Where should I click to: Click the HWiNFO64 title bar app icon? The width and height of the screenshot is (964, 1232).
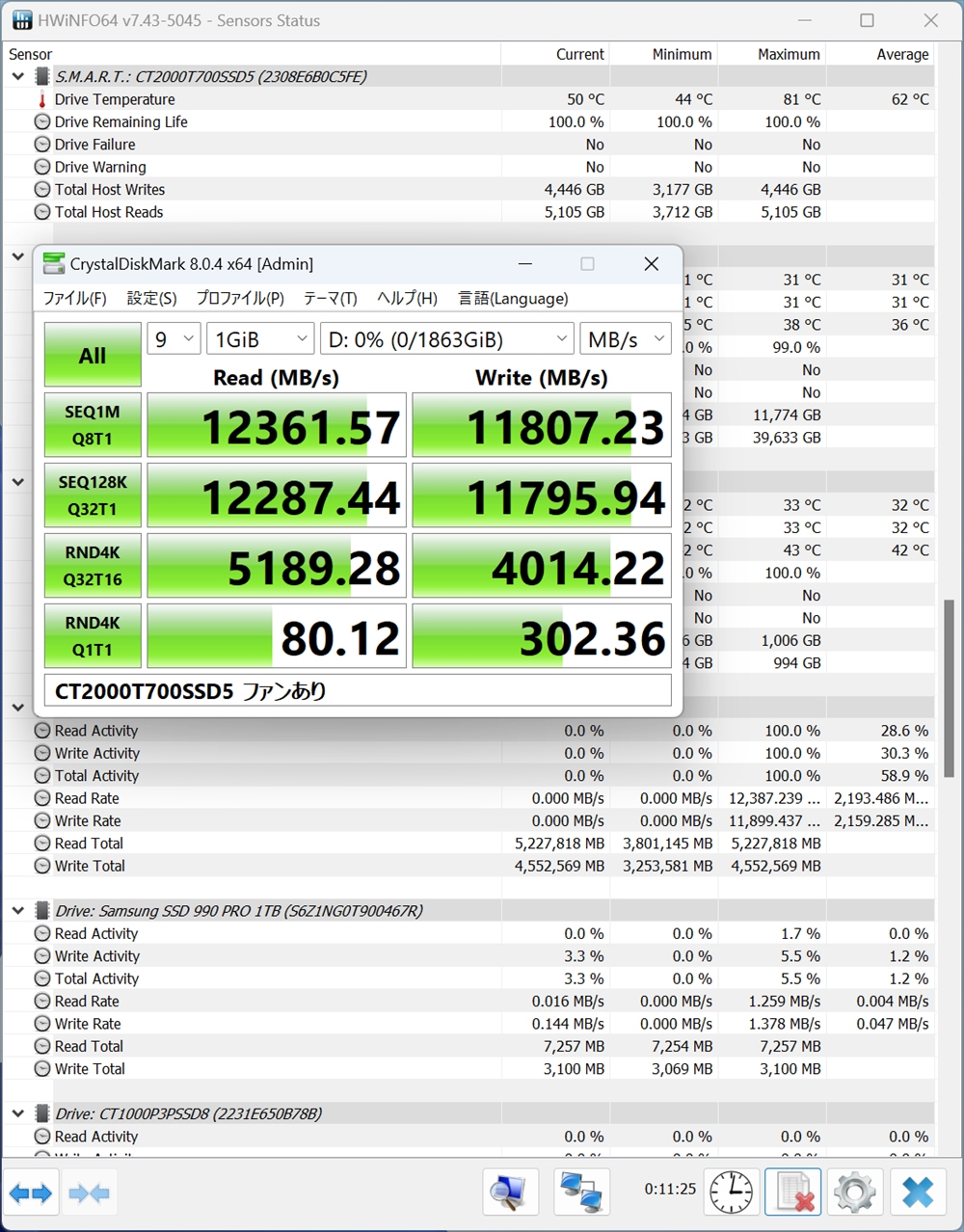(x=21, y=20)
